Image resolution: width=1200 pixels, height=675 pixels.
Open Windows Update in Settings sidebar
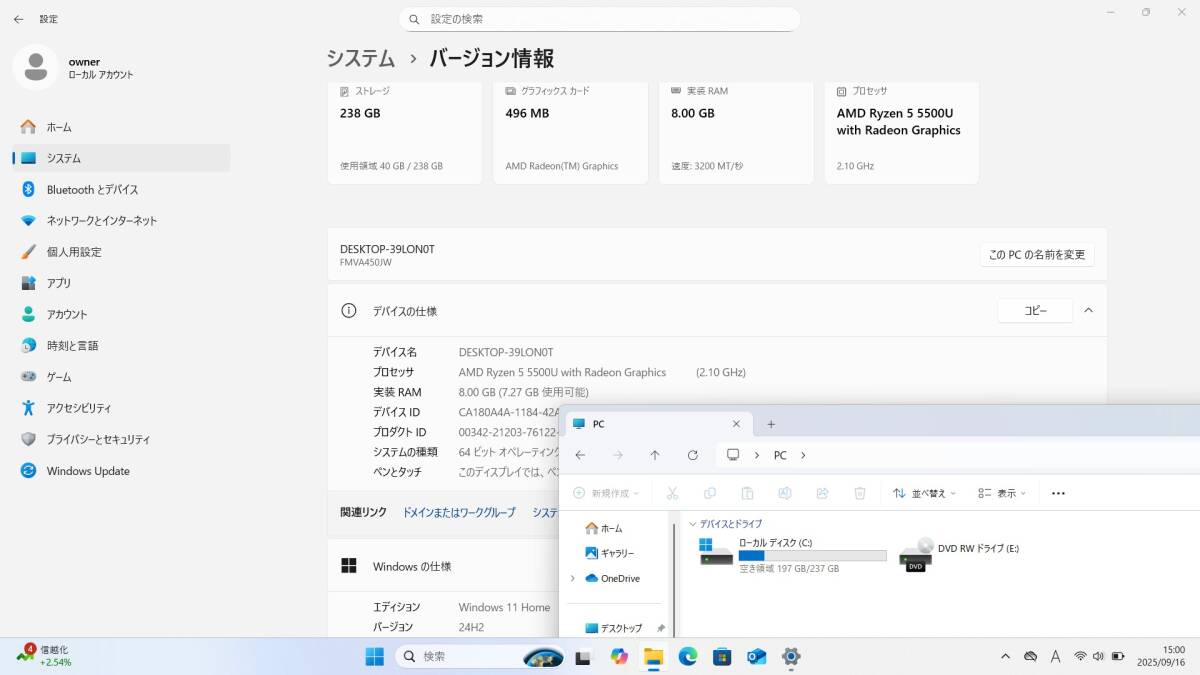point(88,470)
